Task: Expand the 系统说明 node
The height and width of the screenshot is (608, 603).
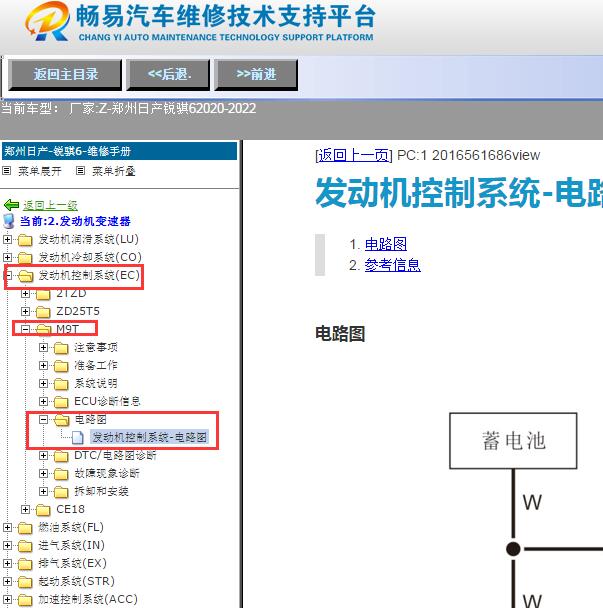Action: pyautogui.click(x=43, y=383)
